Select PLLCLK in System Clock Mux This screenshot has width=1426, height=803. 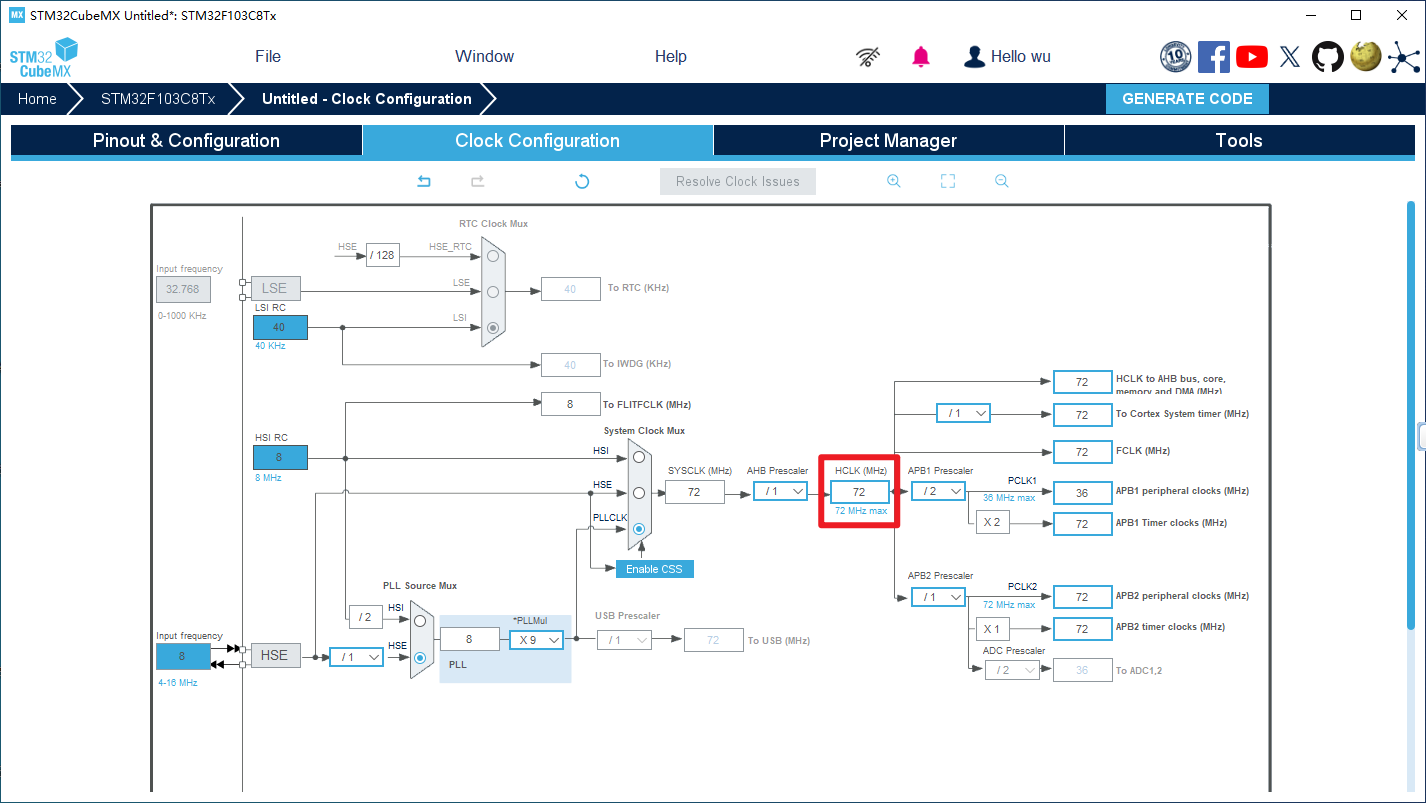point(639,528)
